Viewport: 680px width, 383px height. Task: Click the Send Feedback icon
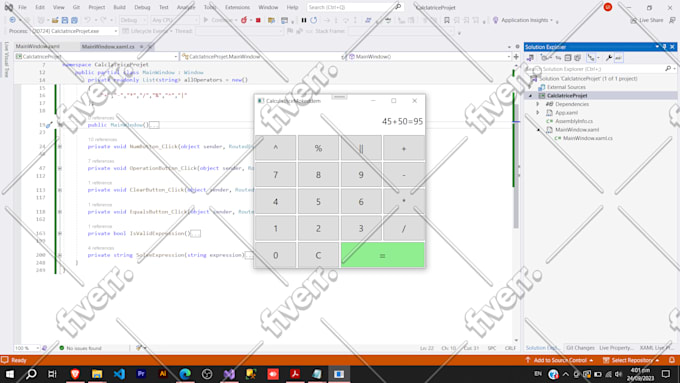pyautogui.click(x=672, y=20)
